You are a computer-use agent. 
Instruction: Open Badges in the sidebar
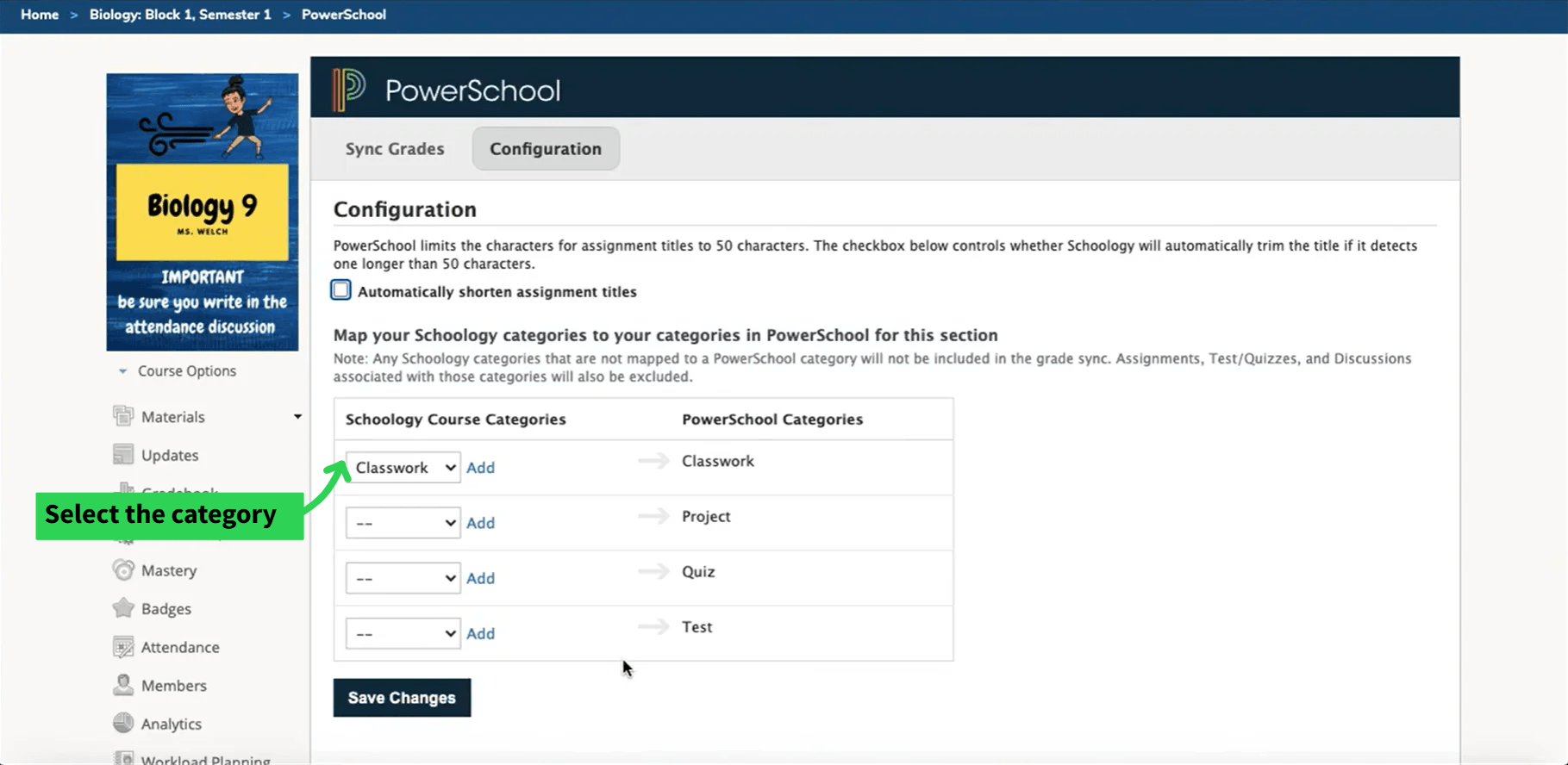point(166,609)
